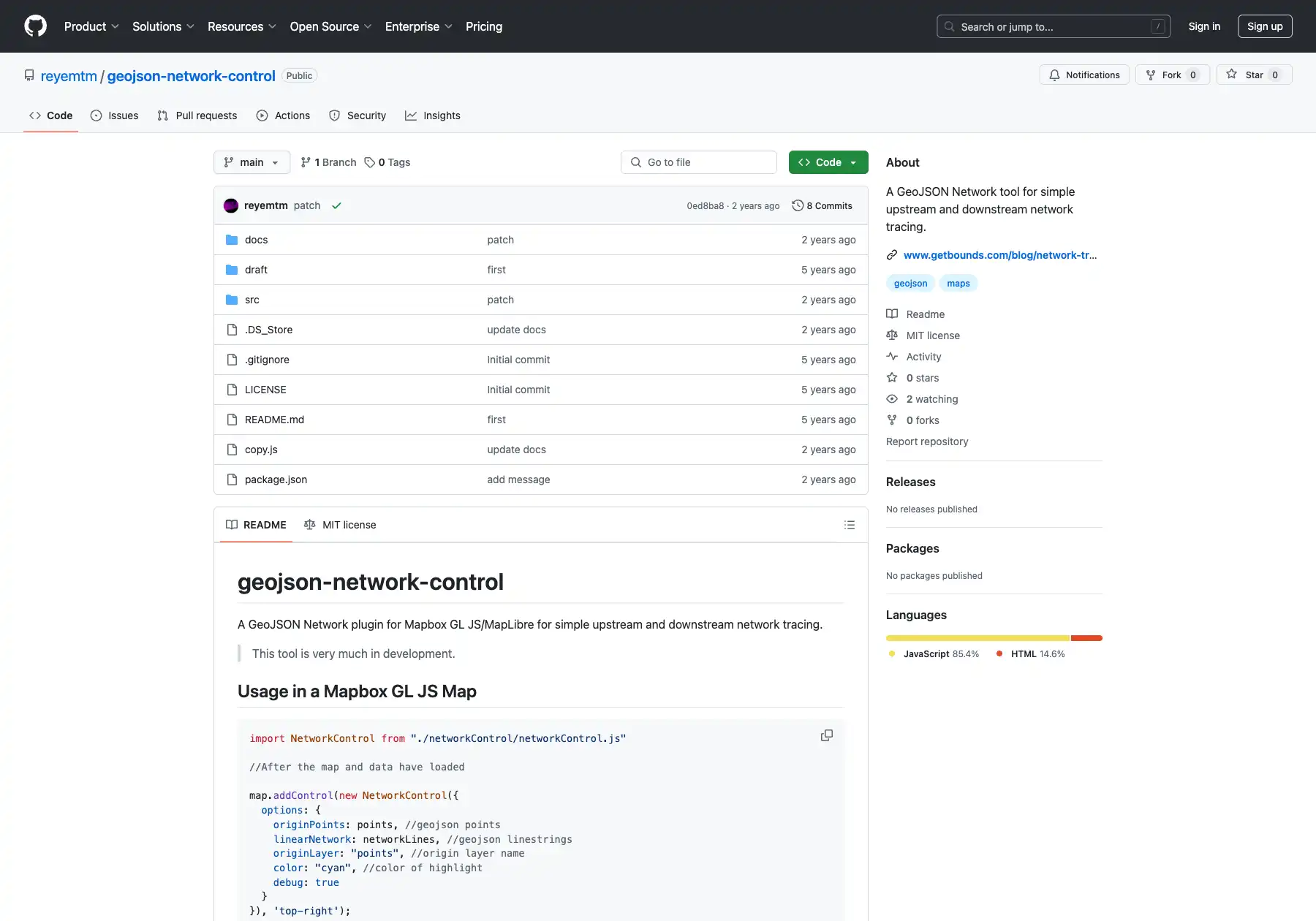Switch to the Issues tab
Viewport: 1316px width, 921px height.
click(x=115, y=115)
